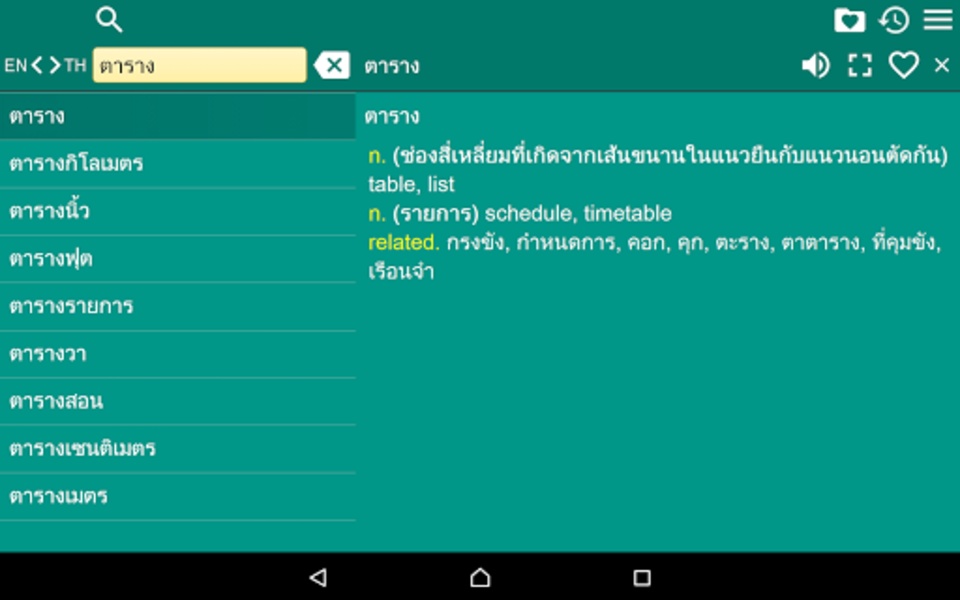Image resolution: width=960 pixels, height=600 pixels.
Task: Click the yellow 'related.' label
Action: point(403,243)
